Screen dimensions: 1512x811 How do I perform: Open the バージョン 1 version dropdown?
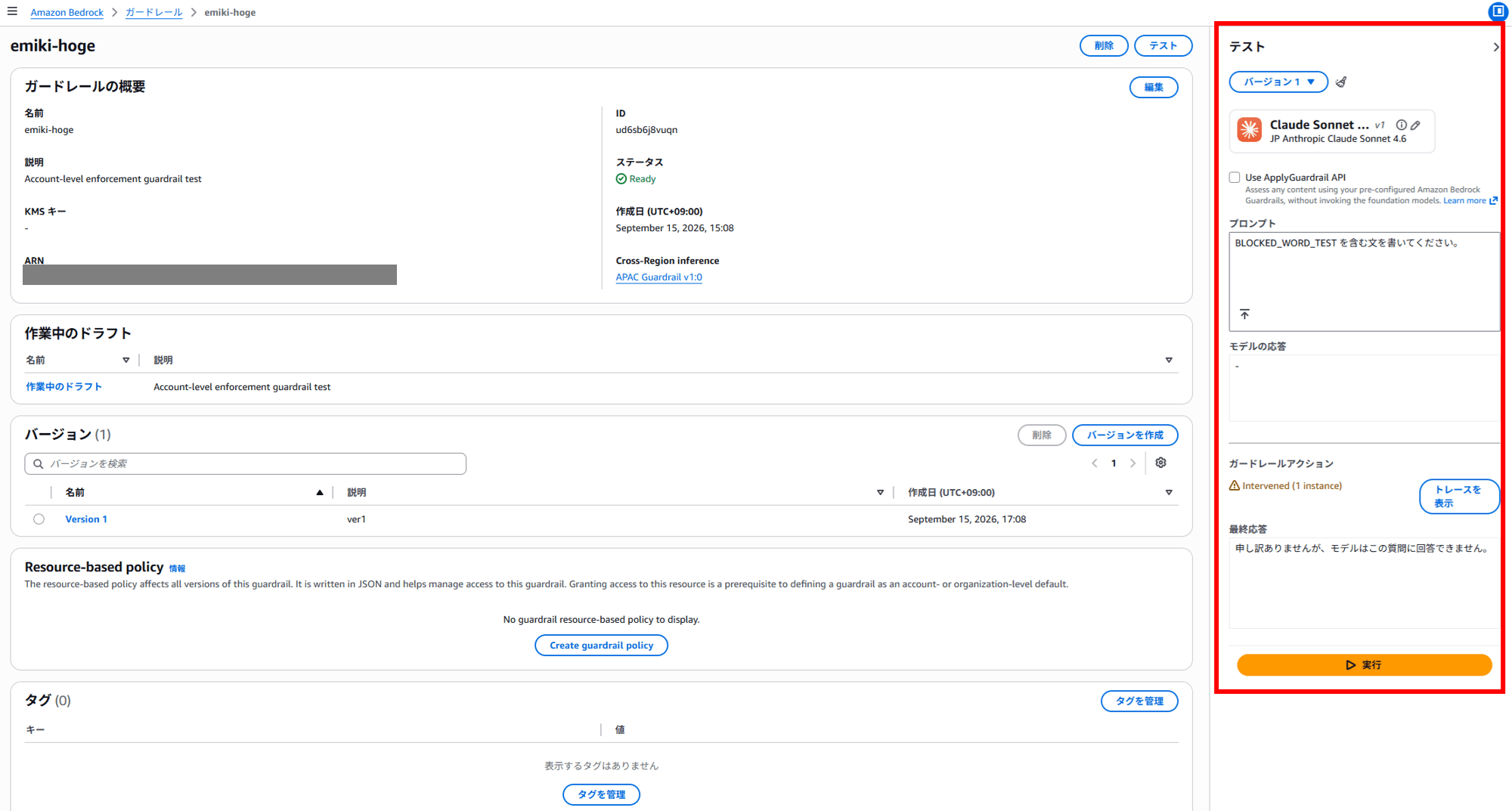[x=1278, y=82]
